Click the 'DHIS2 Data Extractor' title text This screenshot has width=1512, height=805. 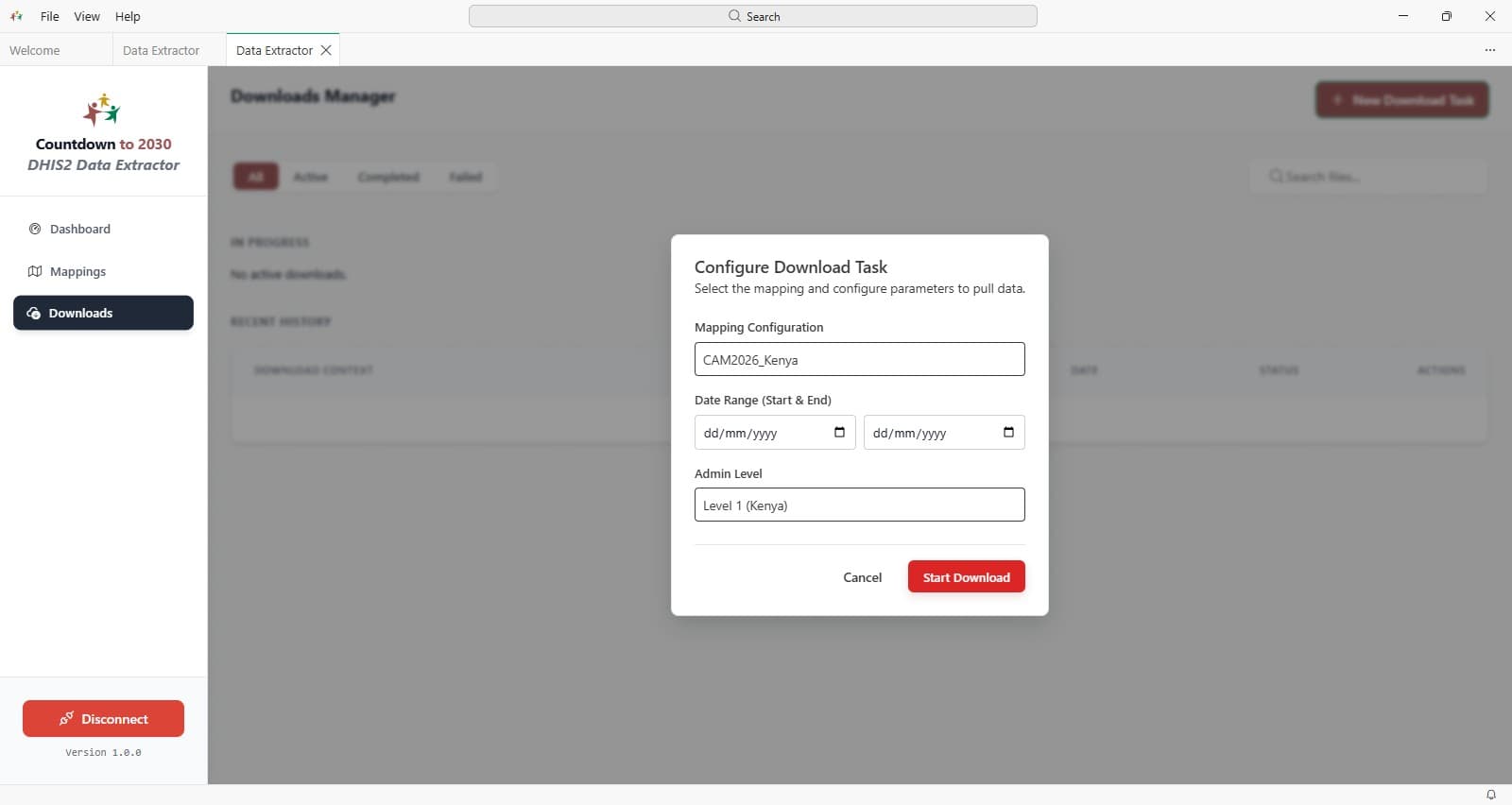click(103, 164)
